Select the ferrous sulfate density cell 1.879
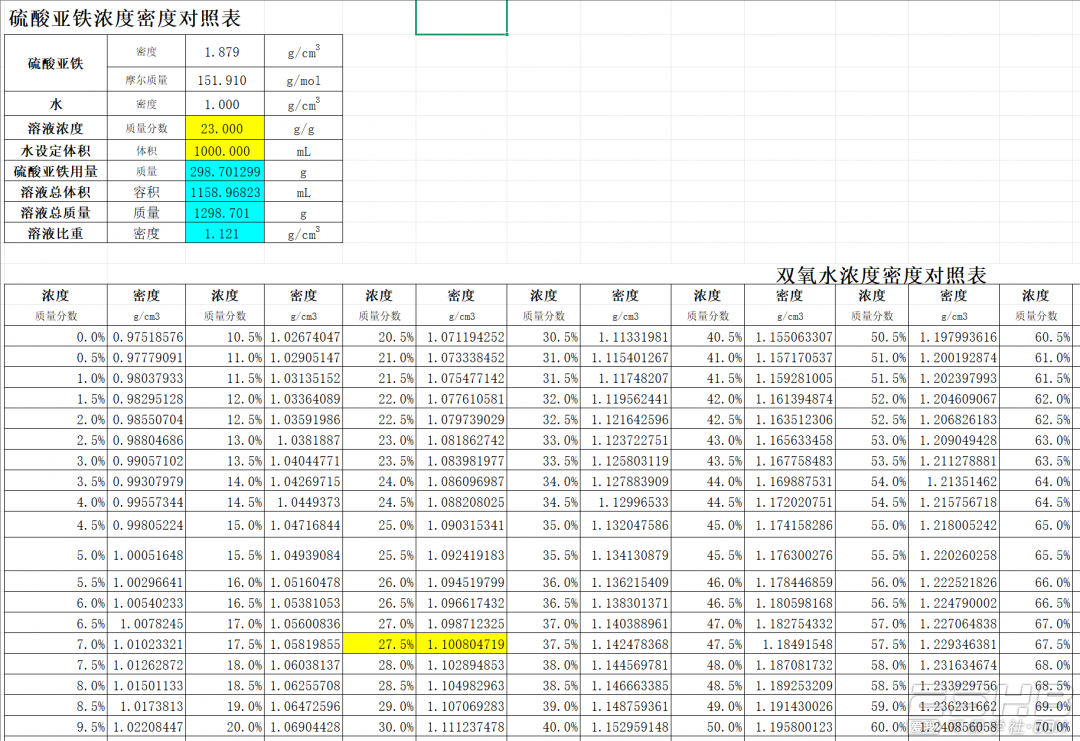The height and width of the screenshot is (741, 1080). (225, 52)
